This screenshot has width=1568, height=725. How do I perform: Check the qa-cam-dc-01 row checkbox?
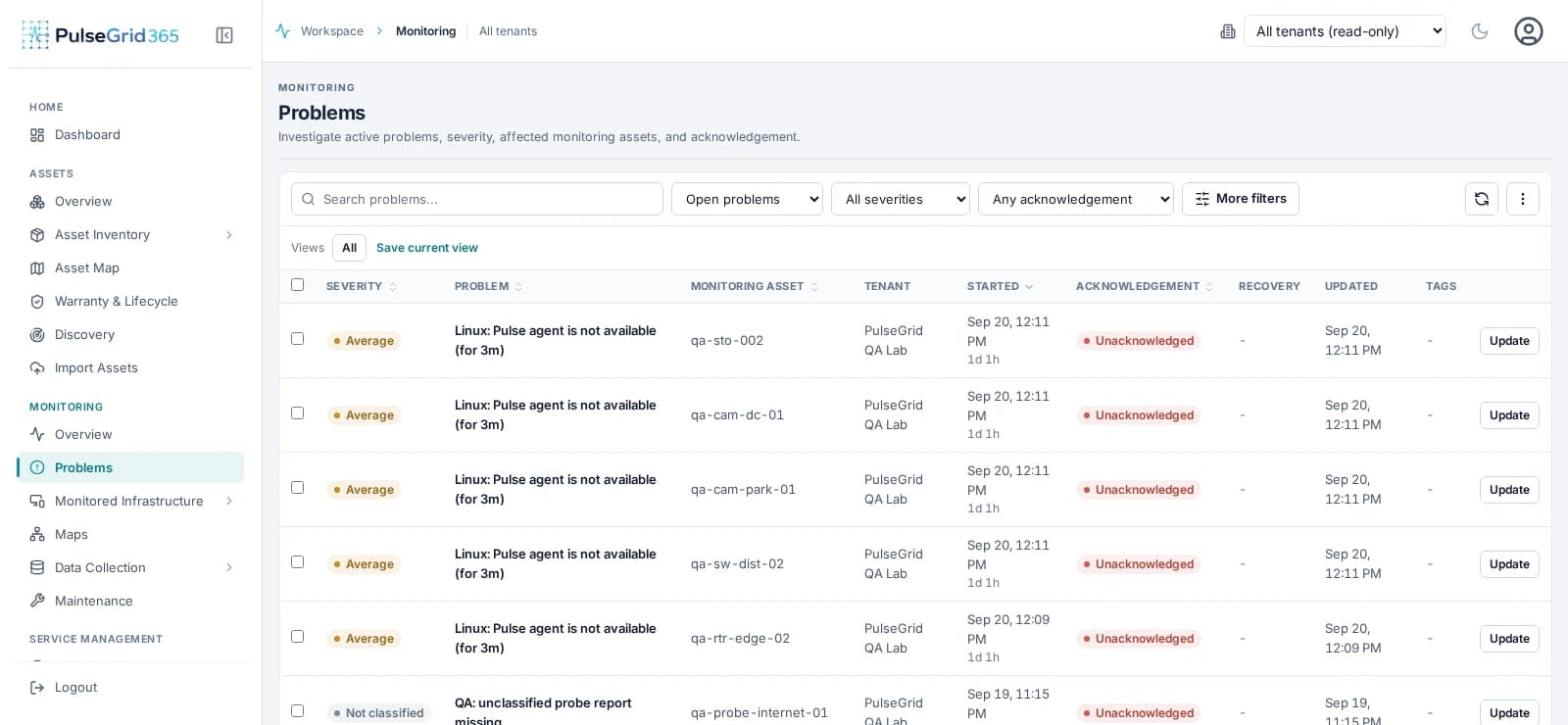point(298,413)
